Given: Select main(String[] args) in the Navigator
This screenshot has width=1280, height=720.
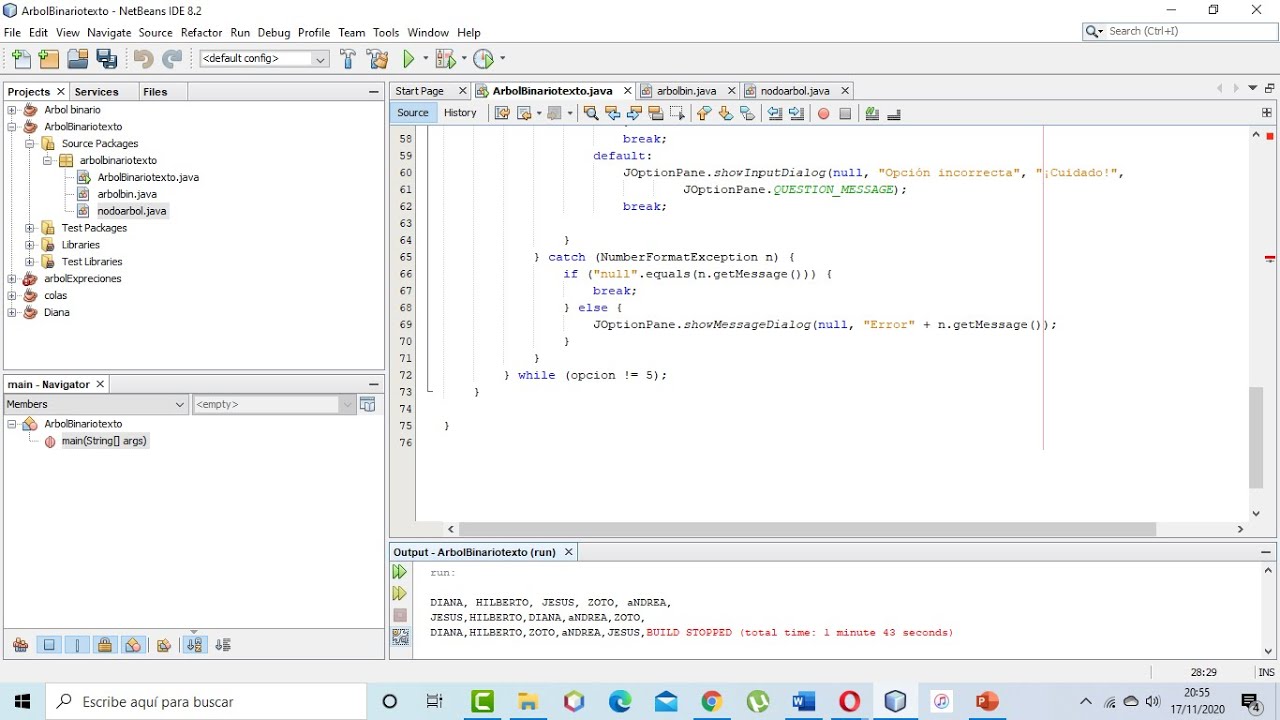Looking at the screenshot, I should tap(104, 441).
